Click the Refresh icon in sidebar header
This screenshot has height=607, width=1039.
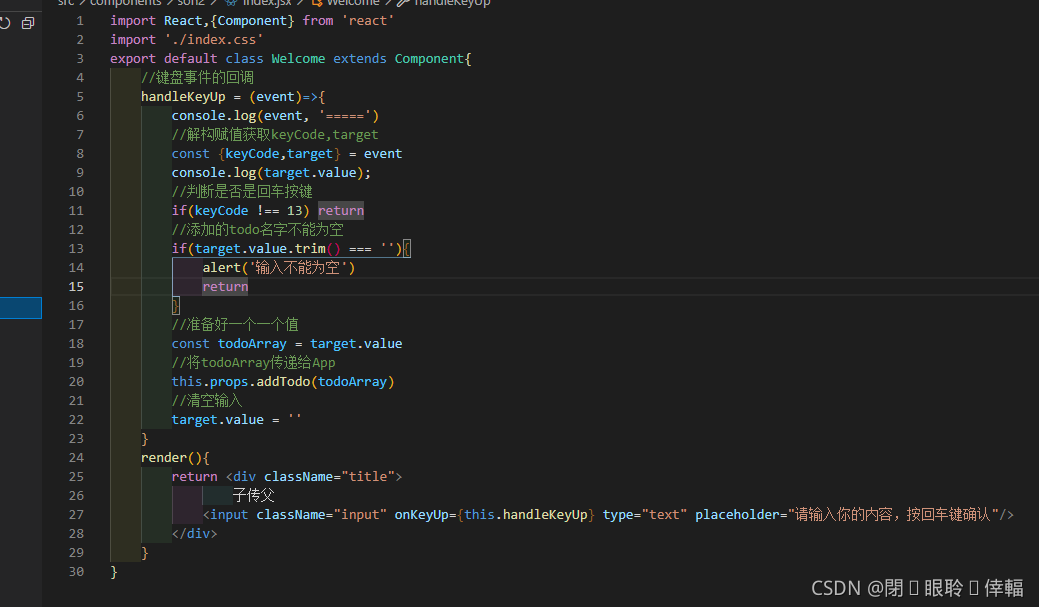coord(5,23)
